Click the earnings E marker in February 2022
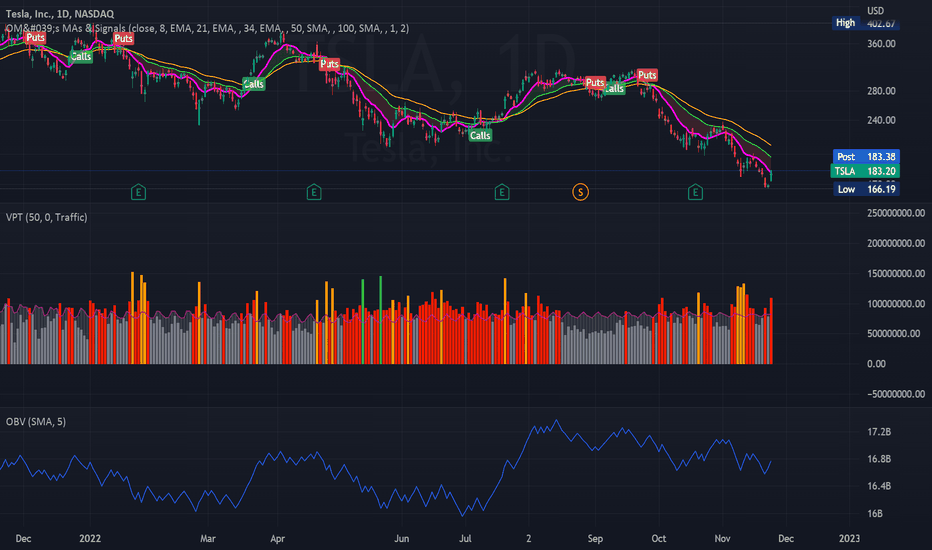 (138, 192)
